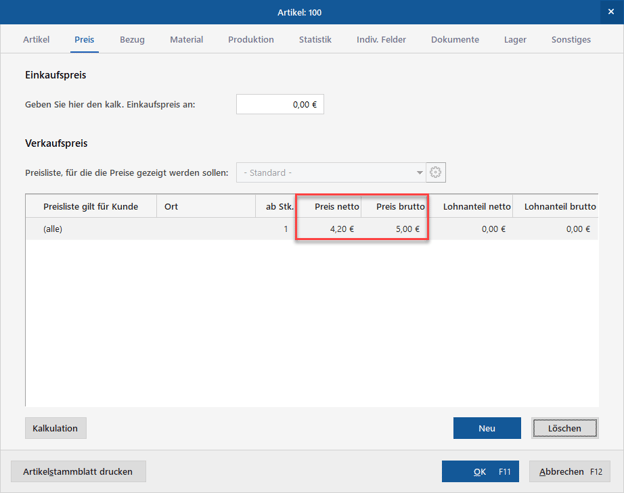The width and height of the screenshot is (624, 493).
Task: Create a new price with Neu
Action: [487, 428]
